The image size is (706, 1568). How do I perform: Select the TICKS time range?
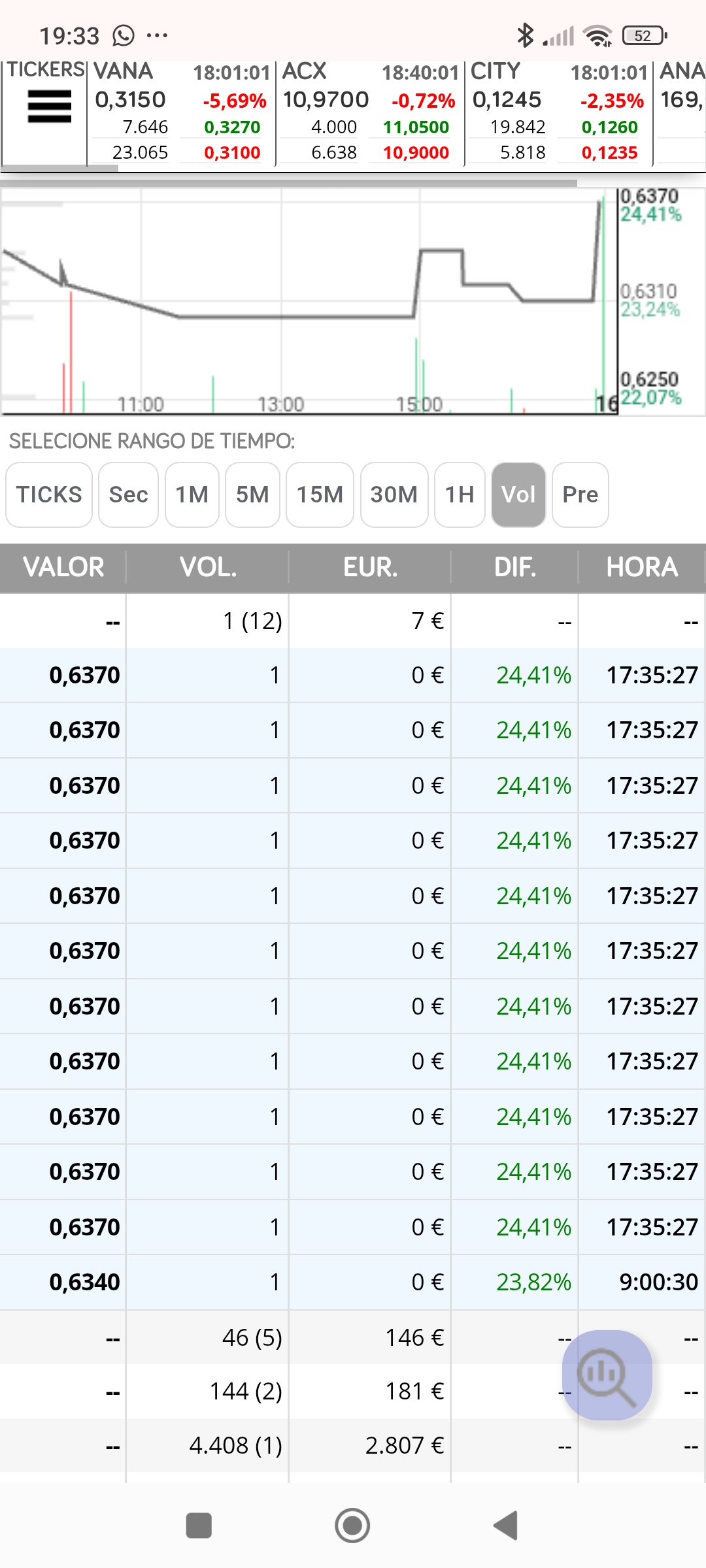tap(49, 495)
